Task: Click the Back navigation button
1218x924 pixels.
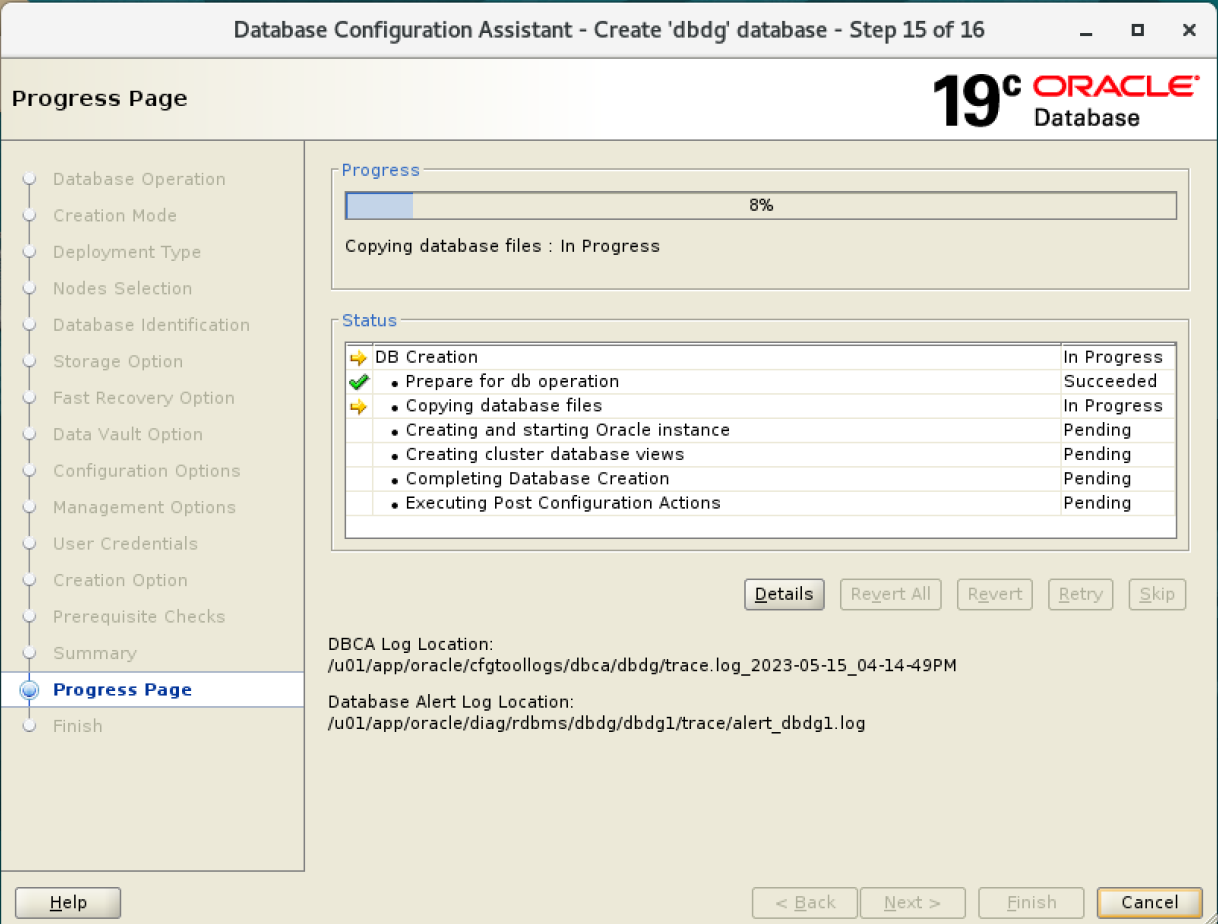Action: click(805, 902)
